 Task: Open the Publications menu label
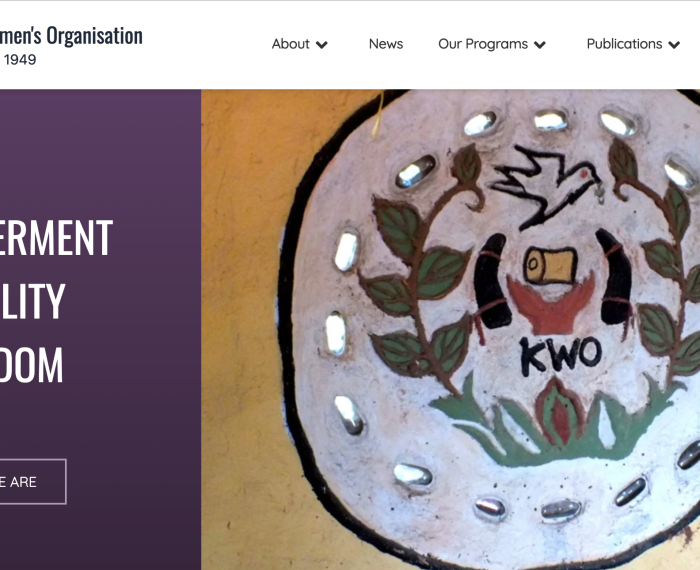624,44
